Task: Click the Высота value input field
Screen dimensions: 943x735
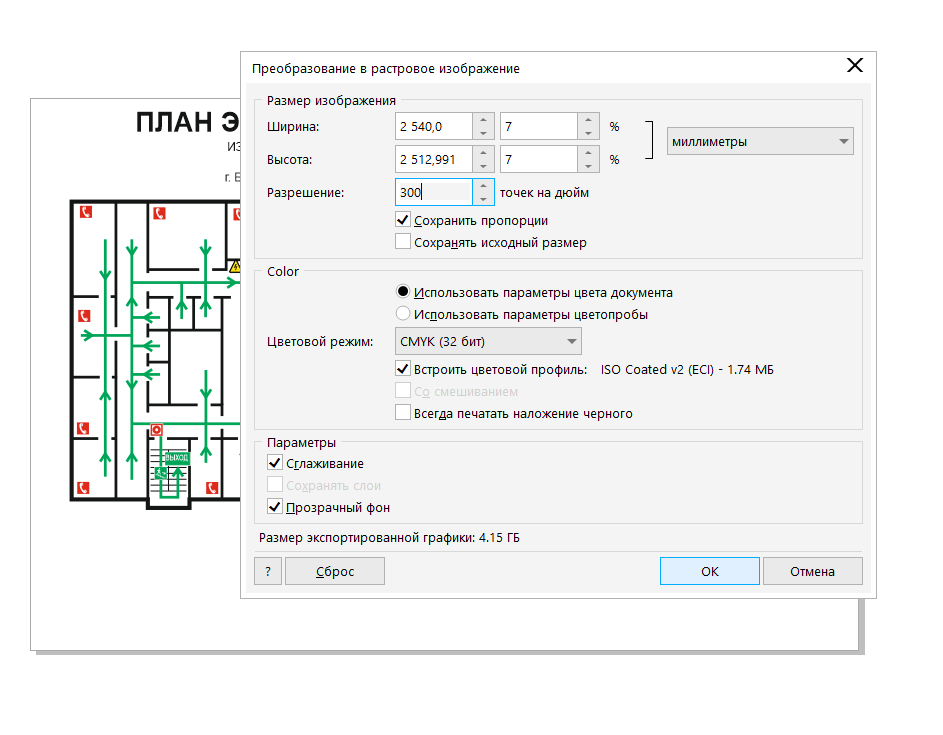Action: point(434,159)
